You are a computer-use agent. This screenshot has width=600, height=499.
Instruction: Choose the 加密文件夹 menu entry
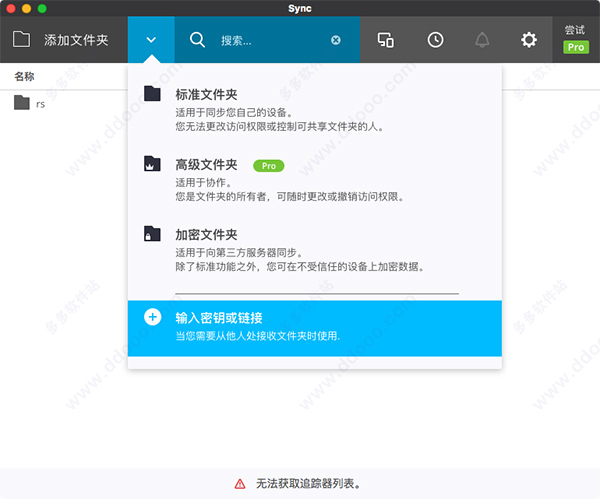315,249
